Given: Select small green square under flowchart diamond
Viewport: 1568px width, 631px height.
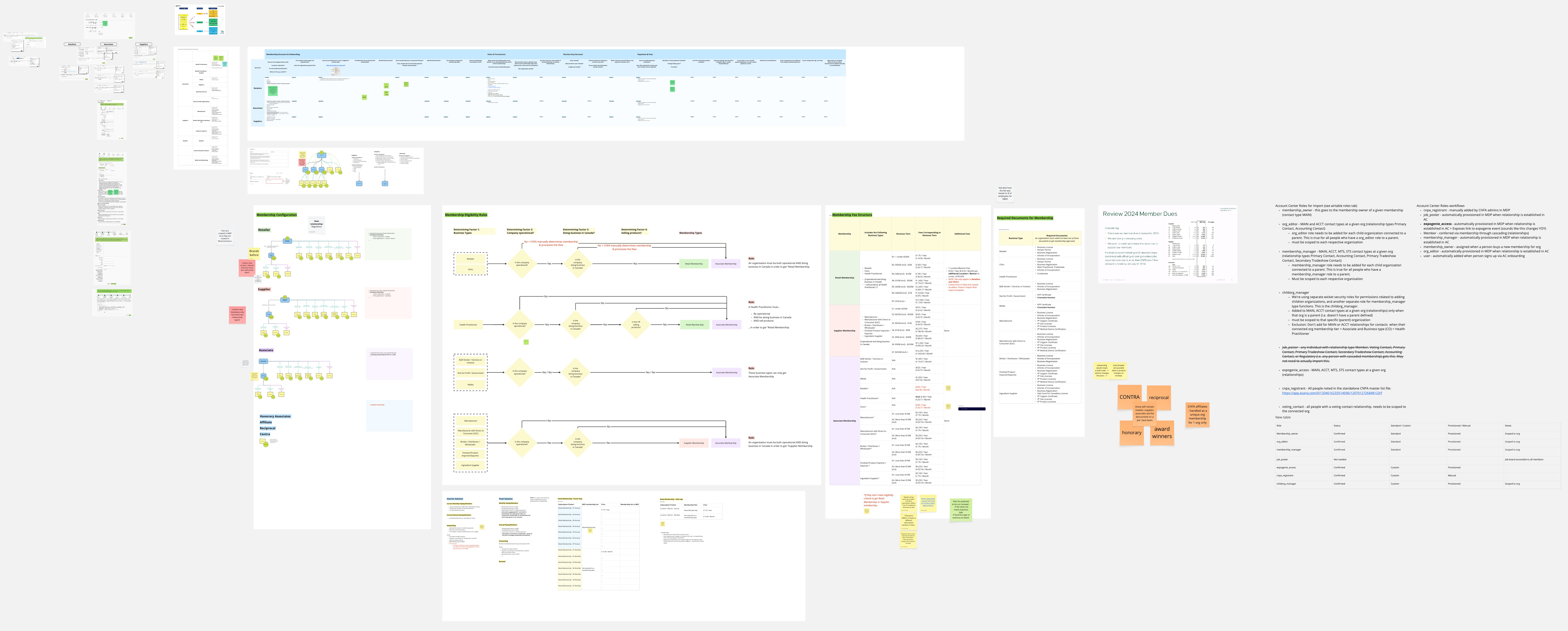Looking at the screenshot, I should click(526, 342).
